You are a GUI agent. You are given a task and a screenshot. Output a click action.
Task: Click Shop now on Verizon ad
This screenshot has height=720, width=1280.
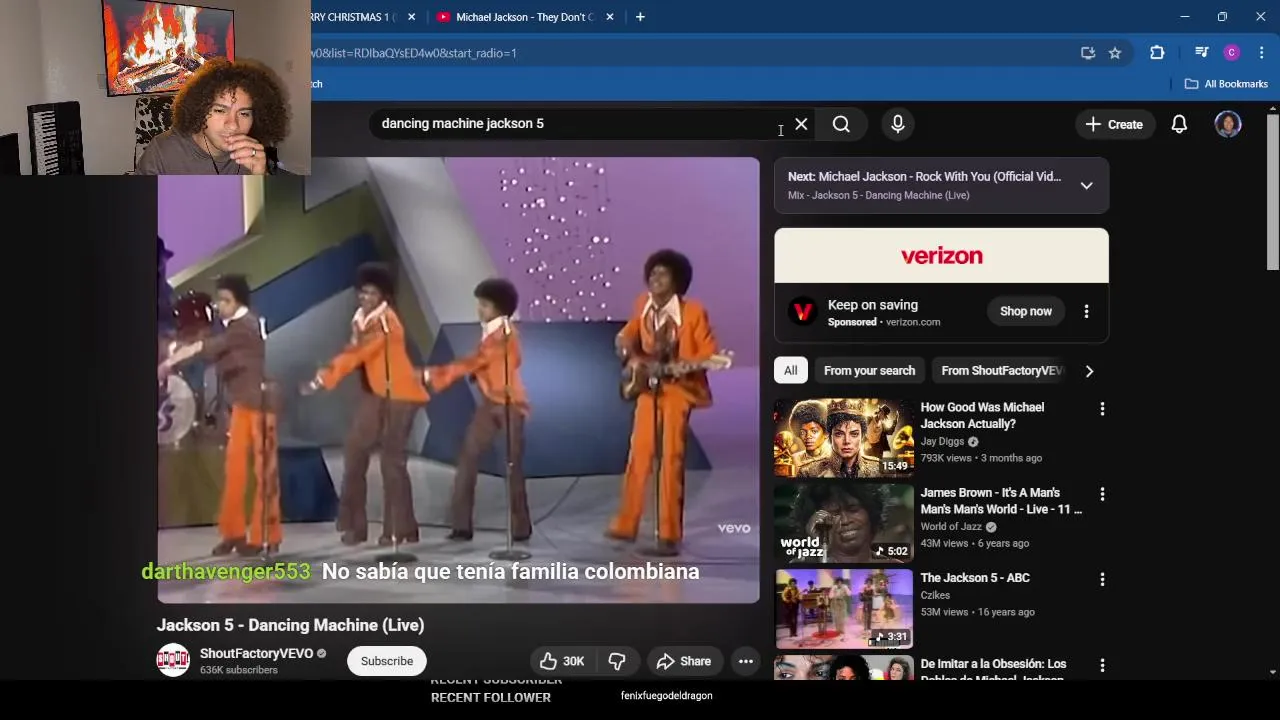point(1026,311)
